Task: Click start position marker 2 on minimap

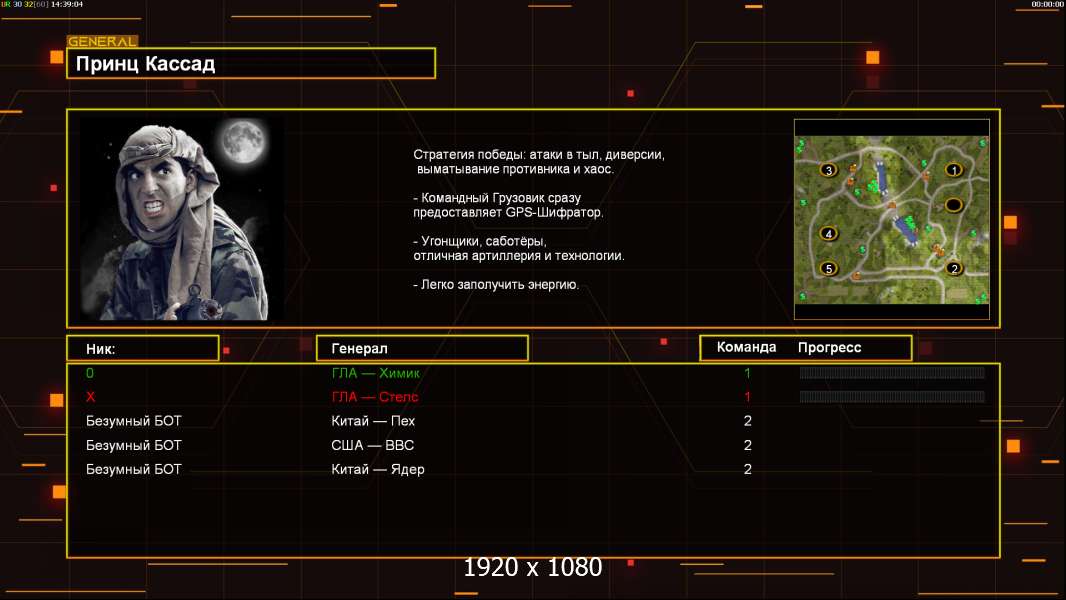Action: pos(954,268)
